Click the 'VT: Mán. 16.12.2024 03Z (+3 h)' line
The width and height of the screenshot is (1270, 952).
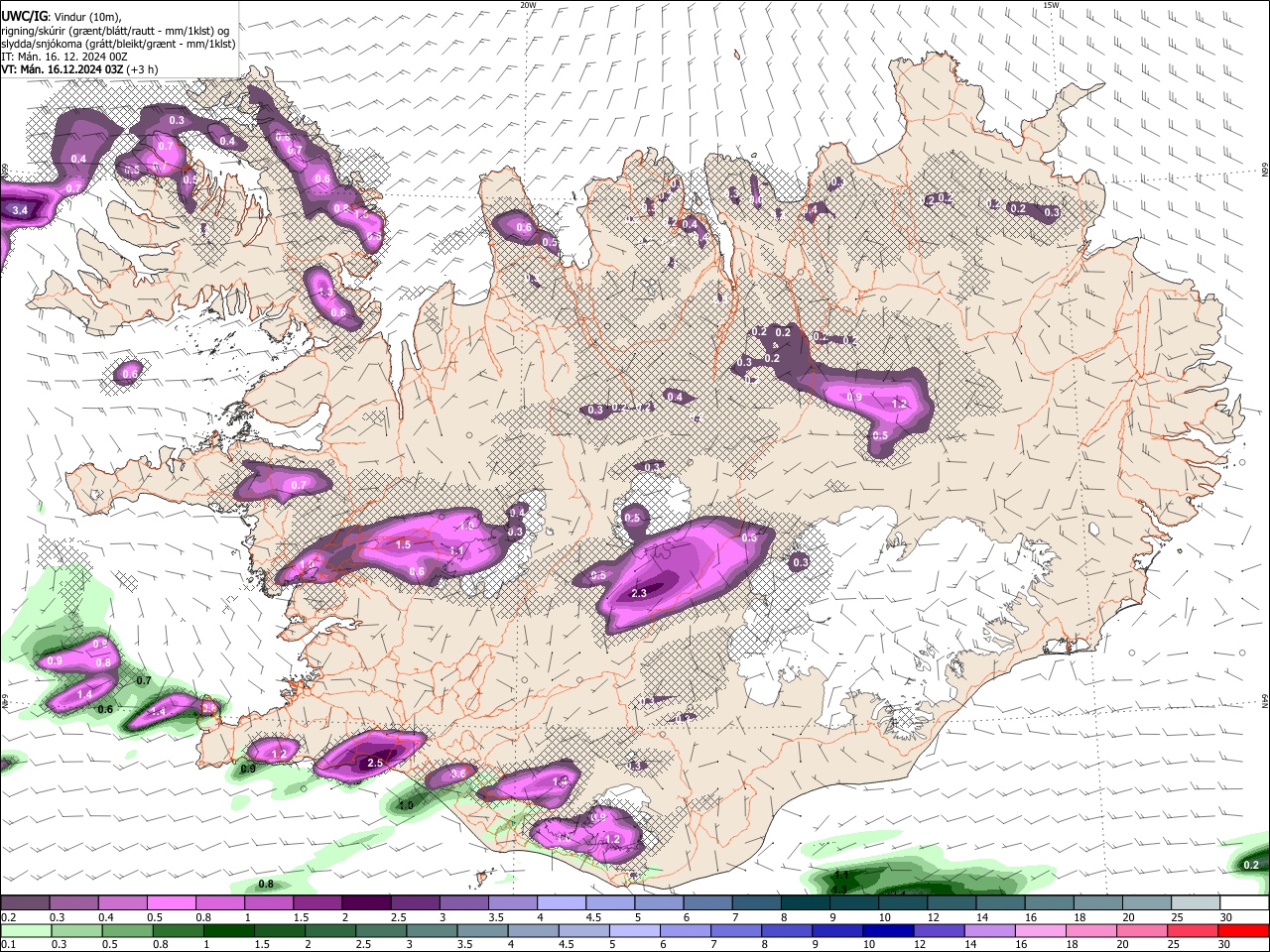point(79,70)
